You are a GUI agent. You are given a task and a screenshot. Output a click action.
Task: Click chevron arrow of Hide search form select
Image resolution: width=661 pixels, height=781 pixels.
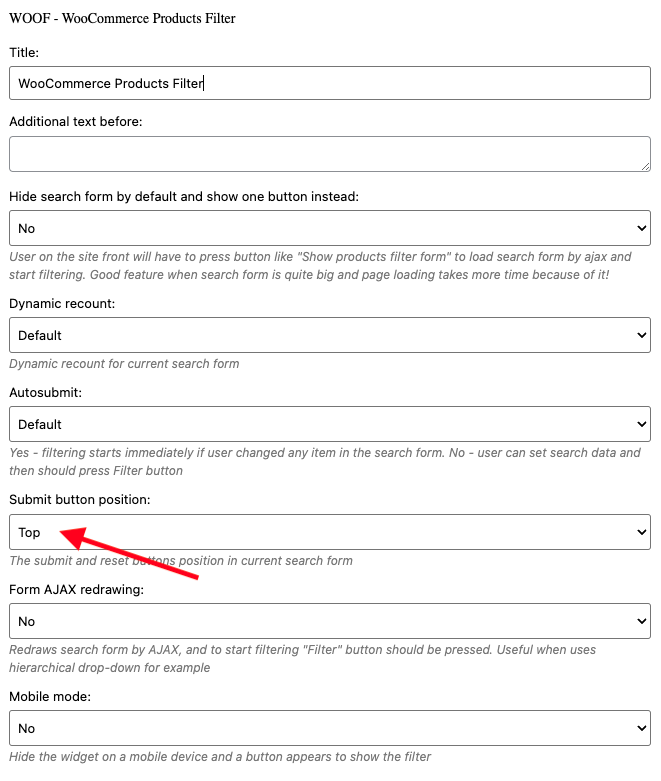pyautogui.click(x=642, y=228)
